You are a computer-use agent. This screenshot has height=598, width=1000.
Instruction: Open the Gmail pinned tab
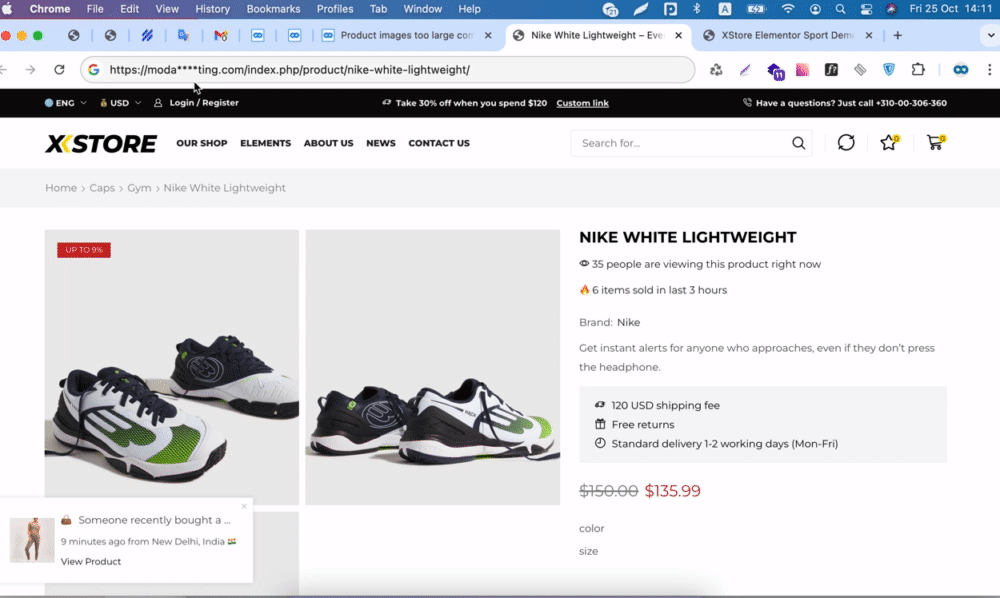point(221,36)
